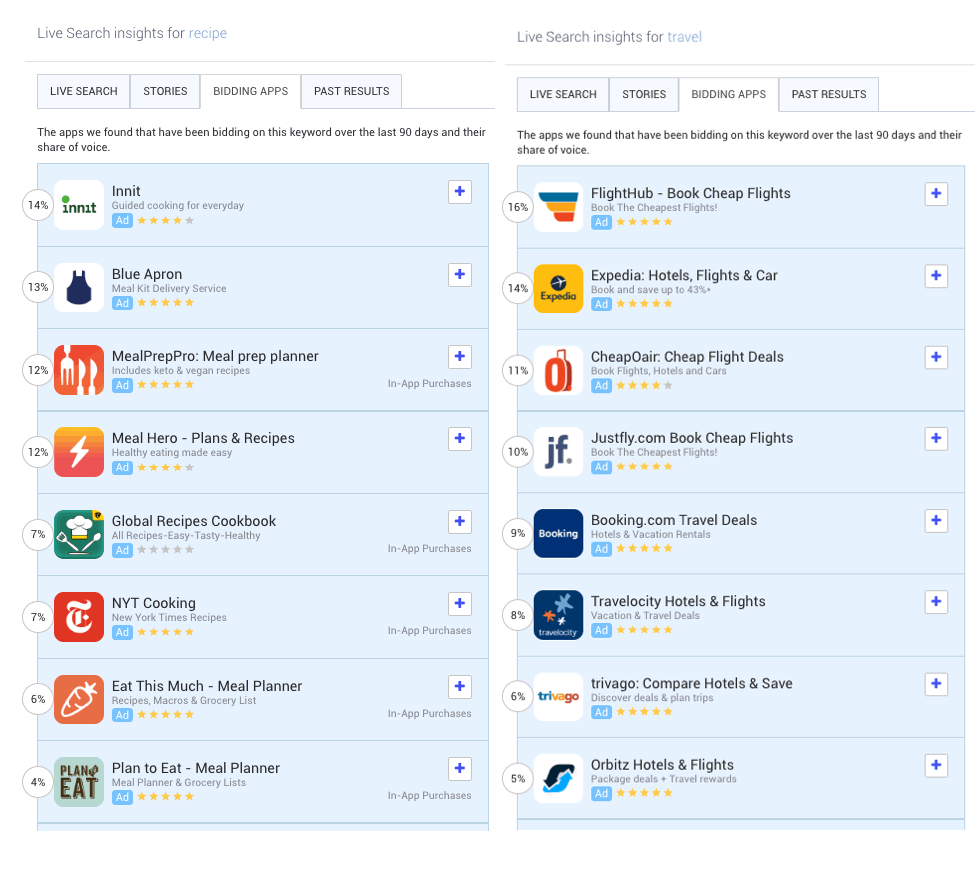
Task: Click the Innit app icon
Action: pos(79,205)
